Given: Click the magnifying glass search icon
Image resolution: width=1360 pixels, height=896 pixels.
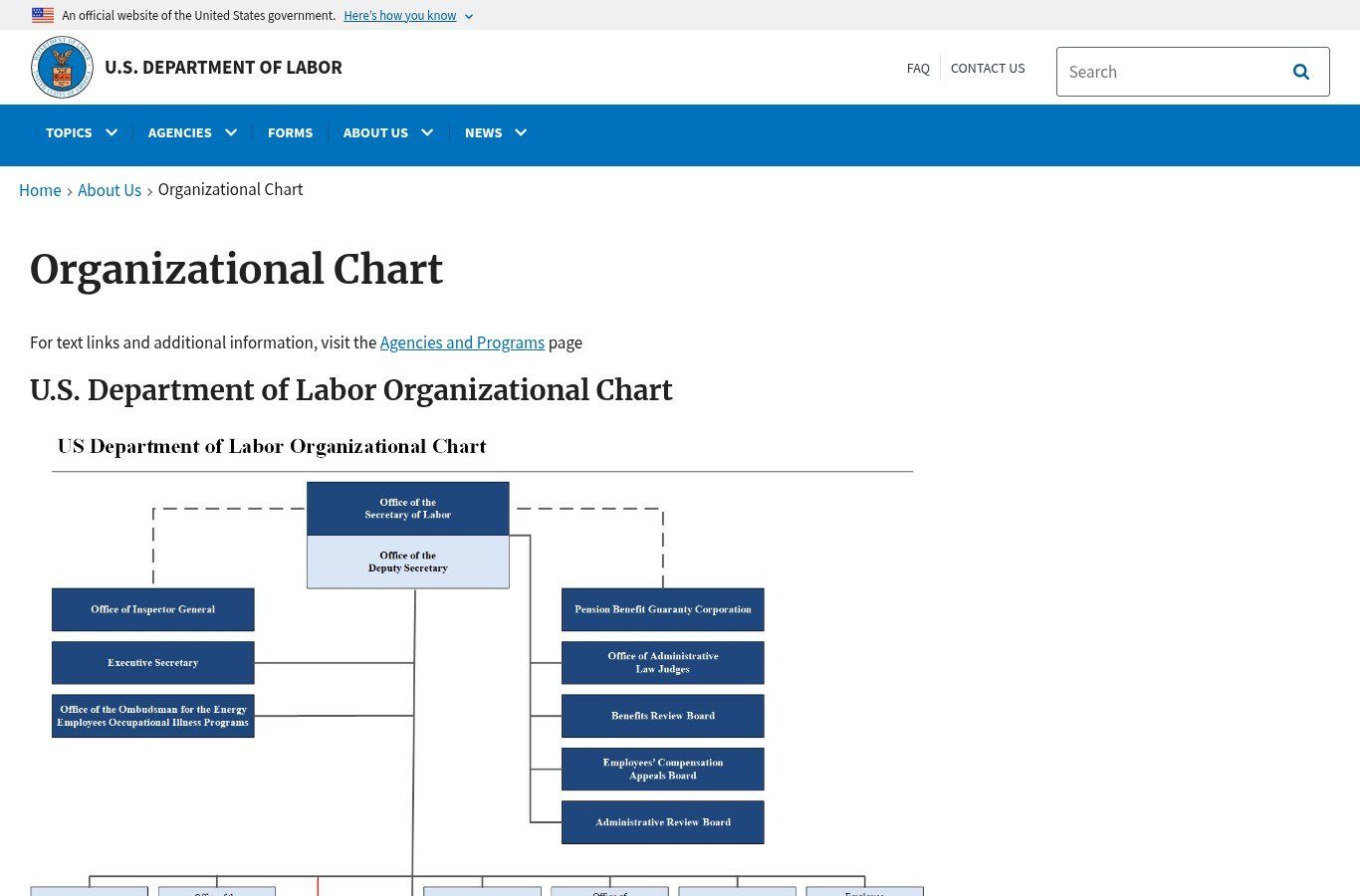Looking at the screenshot, I should point(1300,72).
